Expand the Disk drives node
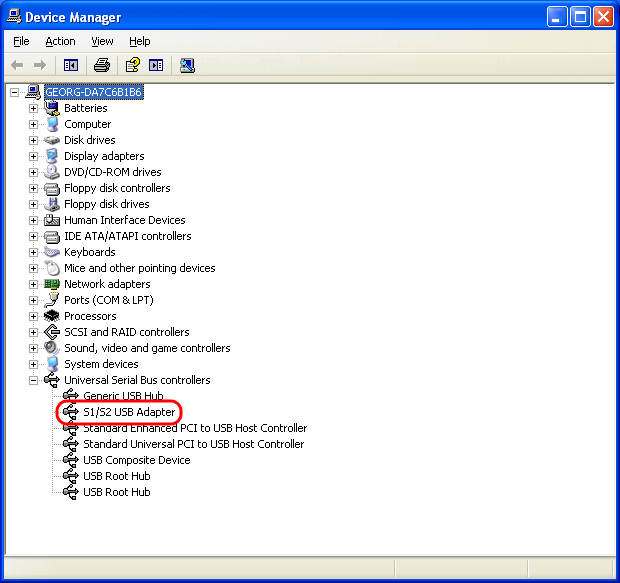 33,140
